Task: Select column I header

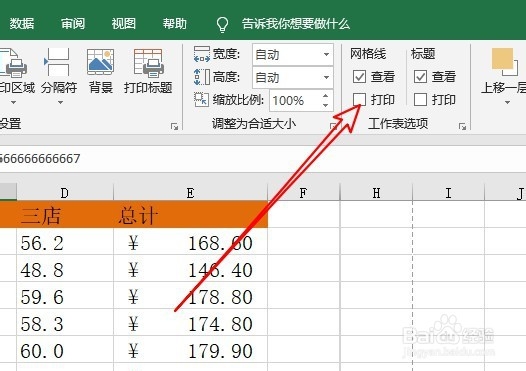Action: click(449, 193)
